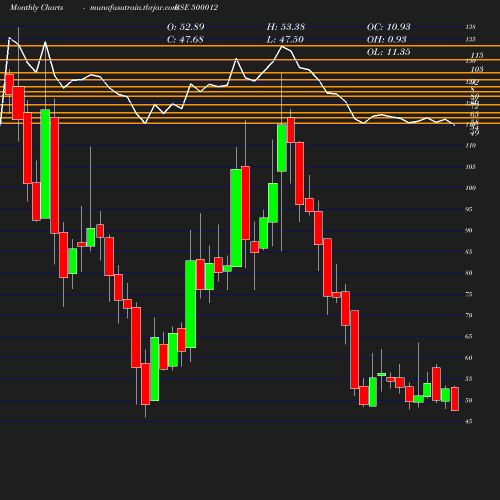Viewport: 500px width, 500px height.
Task: Click the 55 price axis label
Action: (x=469, y=379)
